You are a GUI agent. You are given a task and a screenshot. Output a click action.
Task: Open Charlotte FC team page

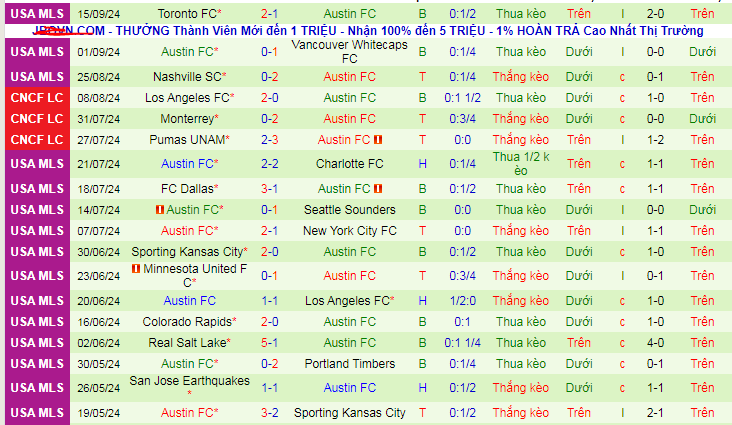point(349,163)
